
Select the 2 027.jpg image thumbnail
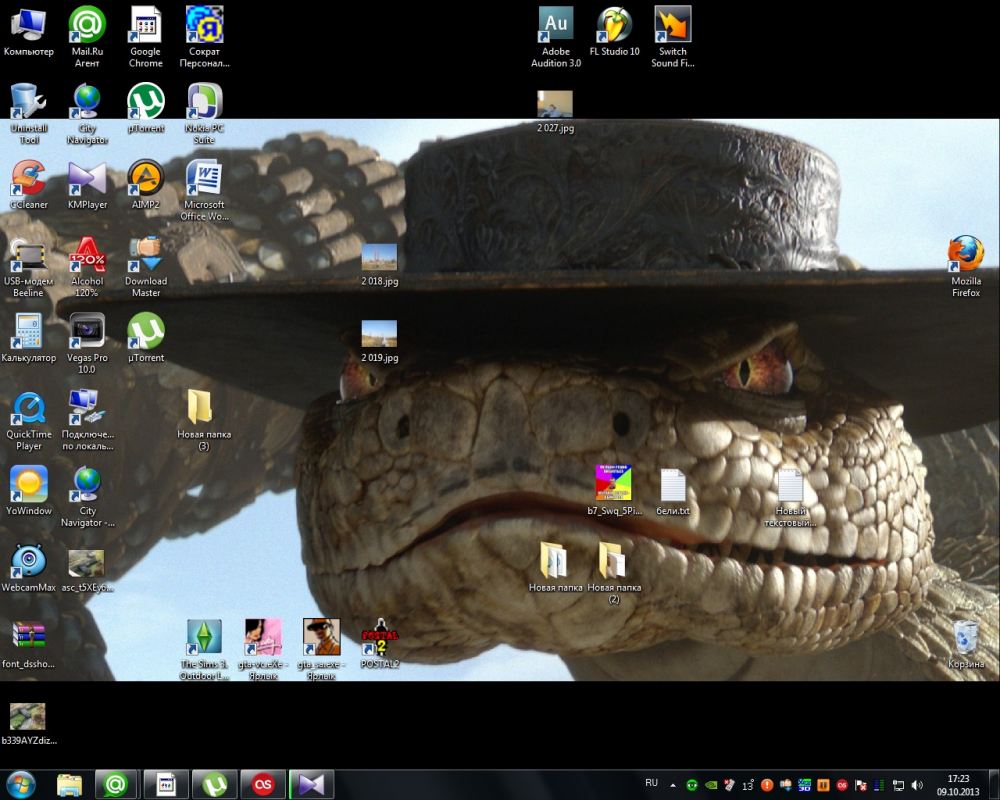pos(555,110)
